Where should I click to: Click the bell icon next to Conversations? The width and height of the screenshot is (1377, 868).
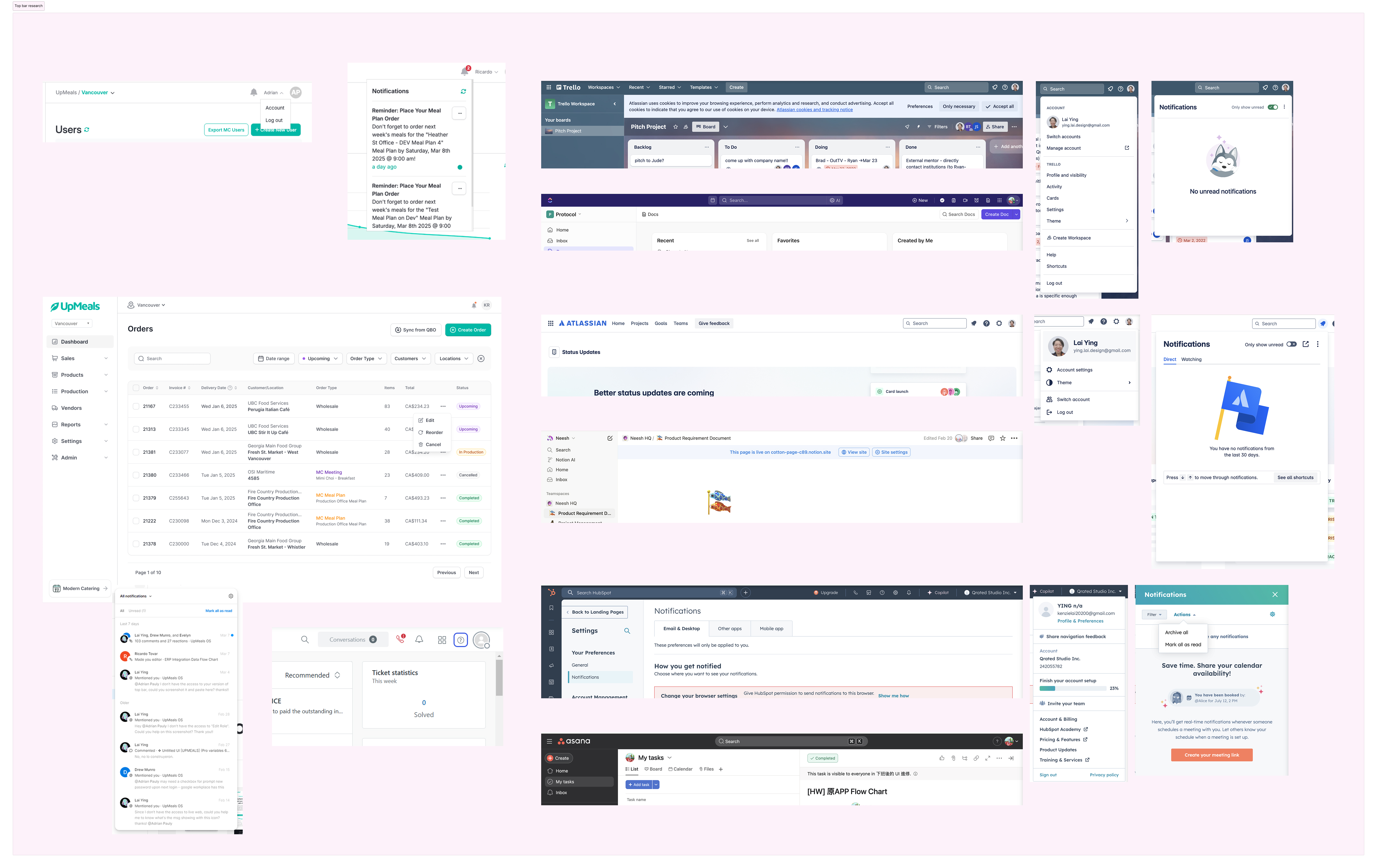point(419,640)
